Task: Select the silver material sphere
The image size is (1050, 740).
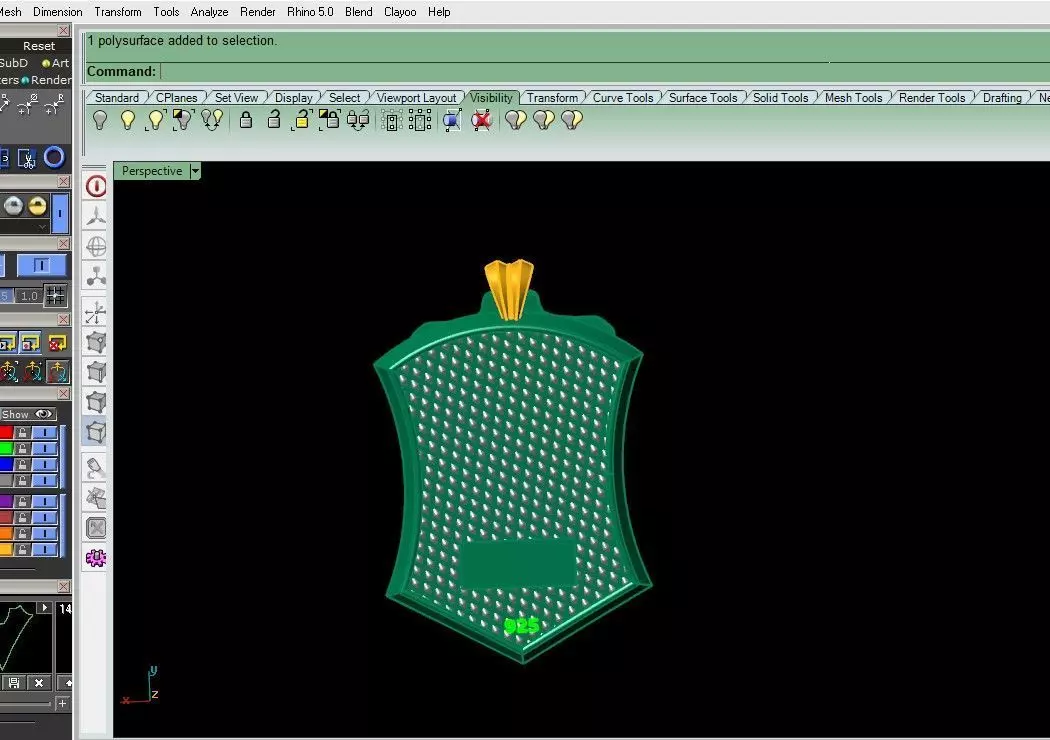Action: (13, 206)
